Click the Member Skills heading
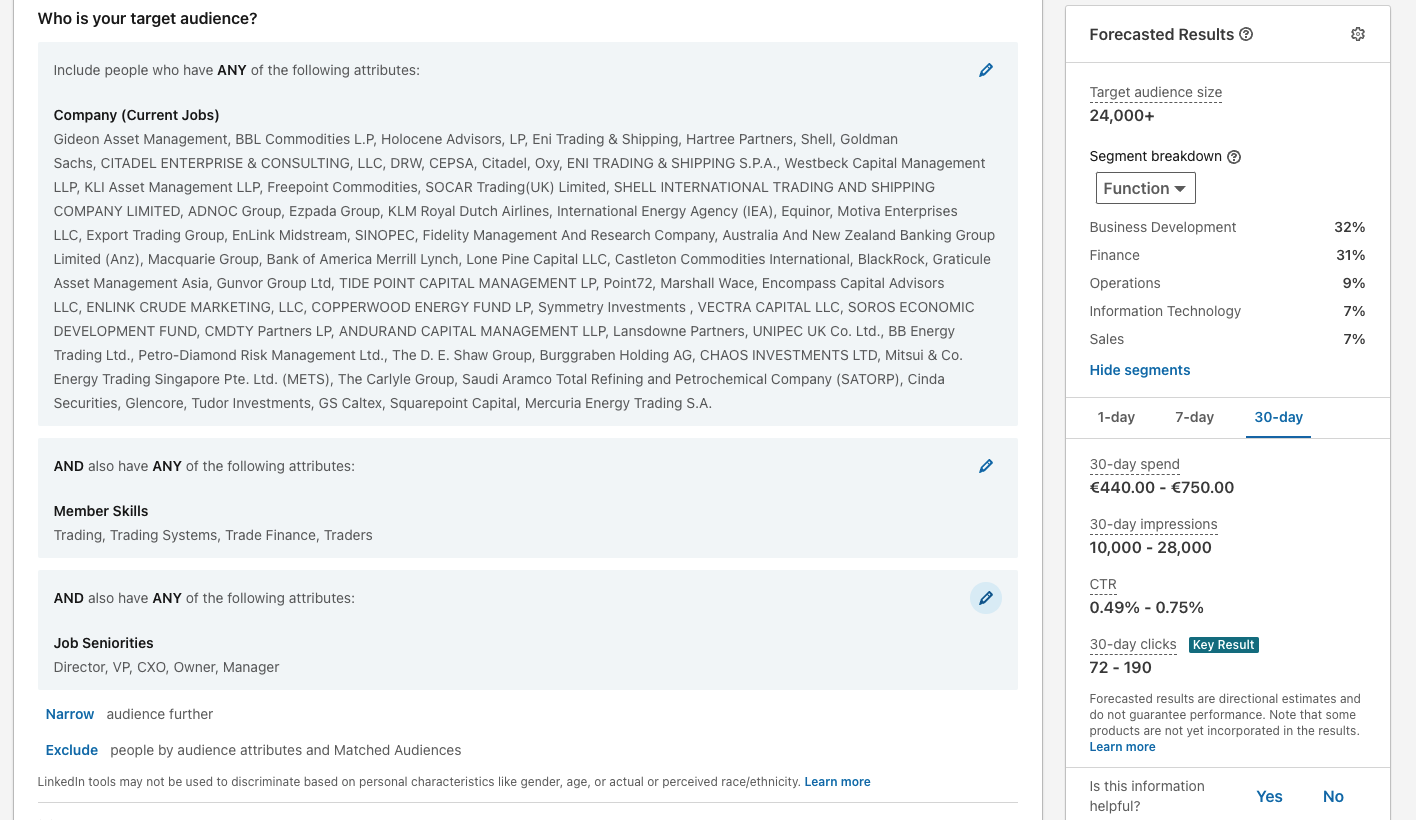Viewport: 1416px width, 820px height. (x=101, y=511)
